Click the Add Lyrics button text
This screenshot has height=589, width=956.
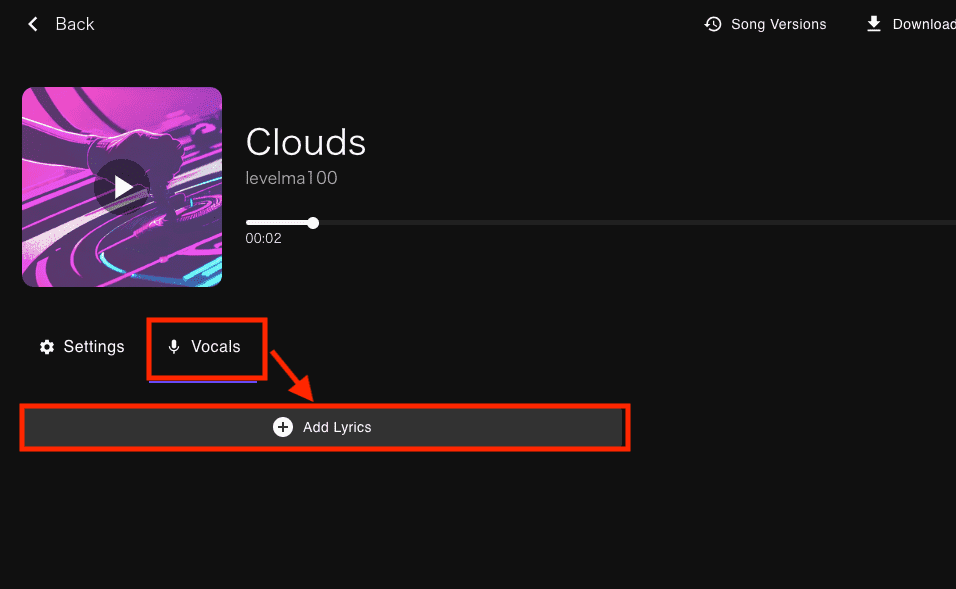click(337, 427)
